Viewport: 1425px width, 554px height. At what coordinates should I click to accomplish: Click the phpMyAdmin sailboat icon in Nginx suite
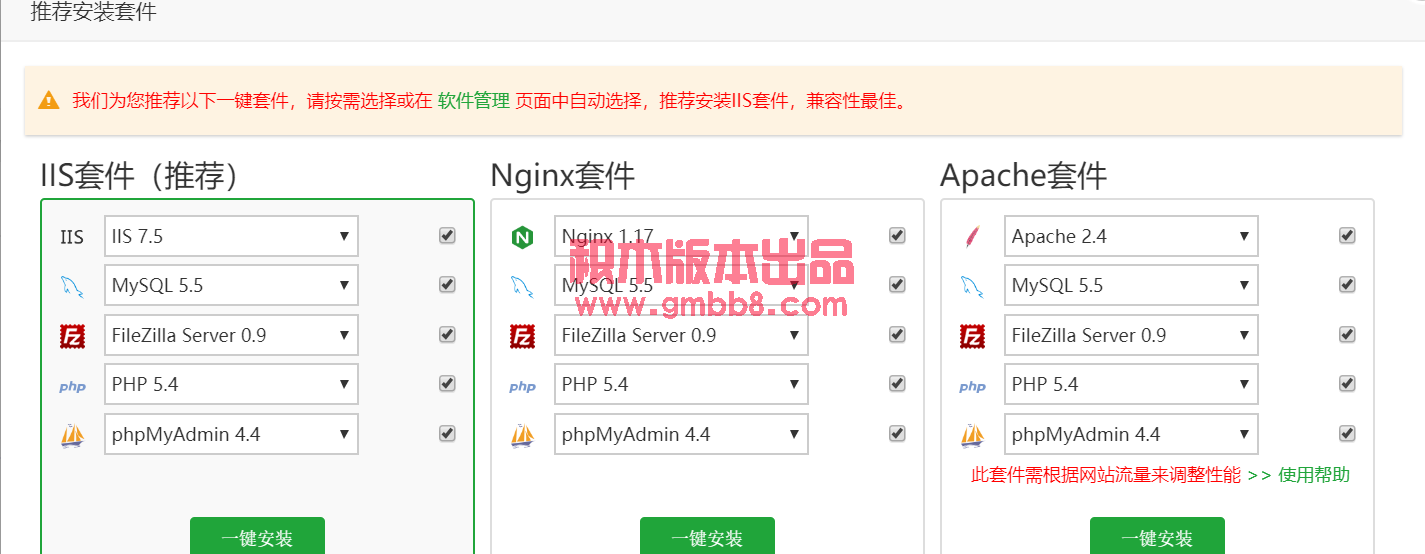click(x=522, y=435)
